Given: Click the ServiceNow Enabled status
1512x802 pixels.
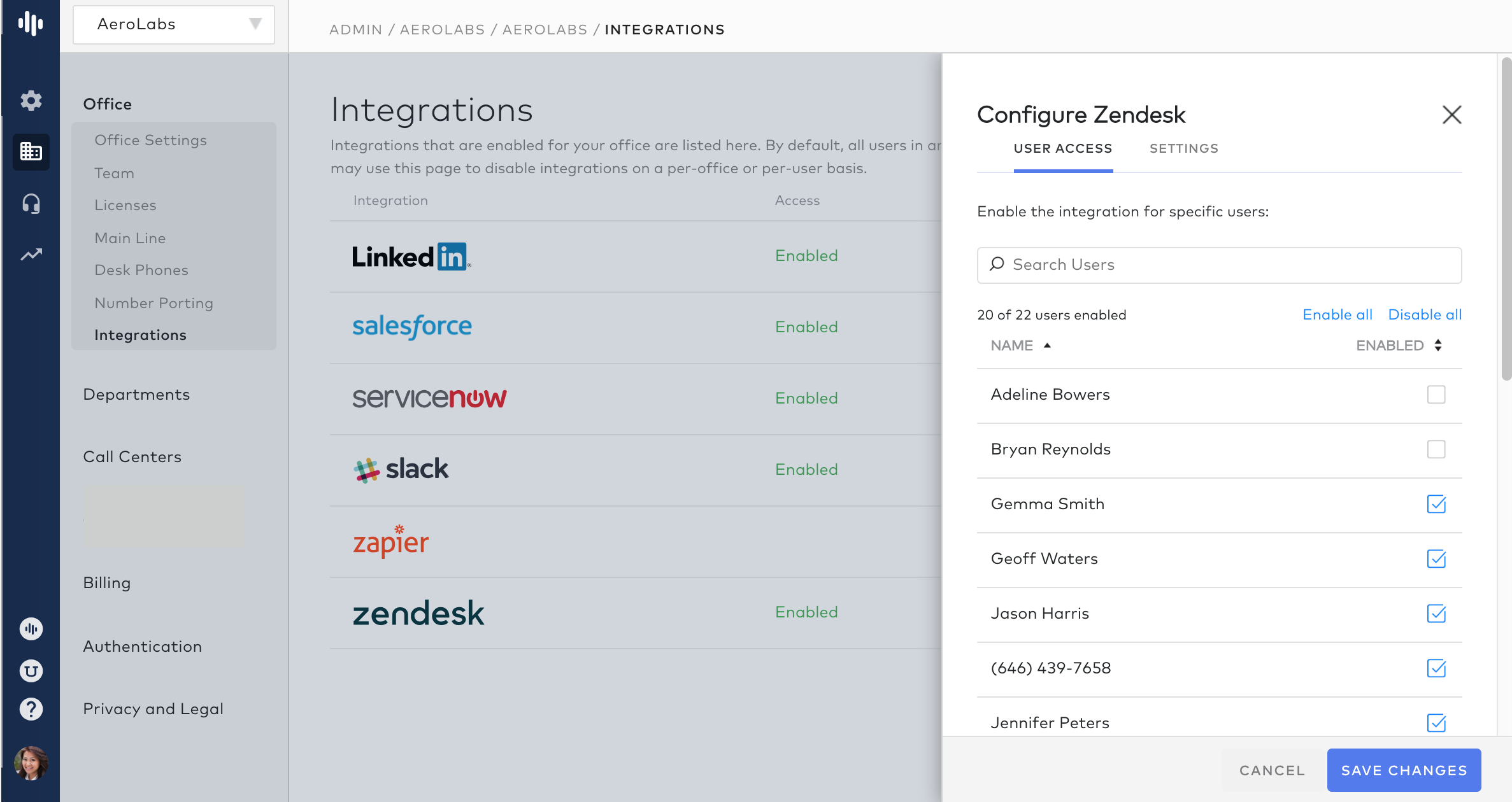Looking at the screenshot, I should pyautogui.click(x=806, y=398).
